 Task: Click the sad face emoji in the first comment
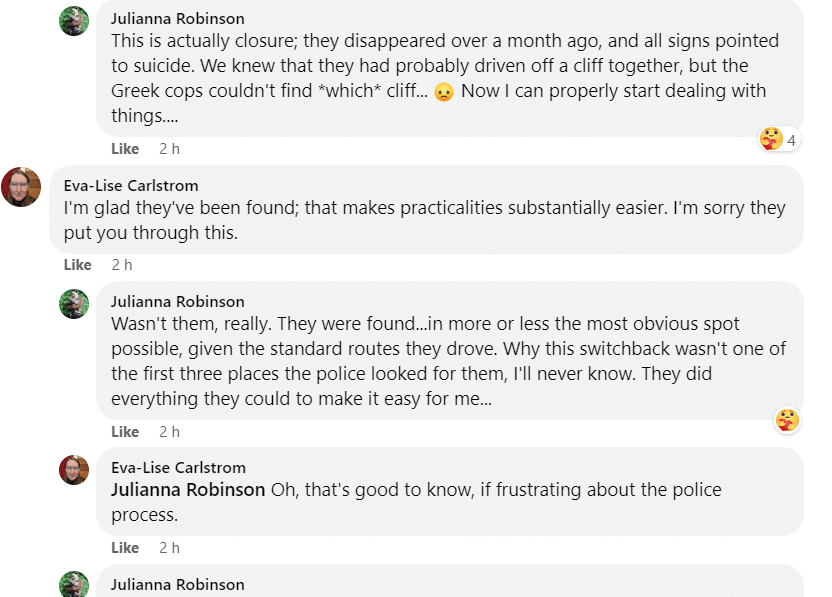[444, 92]
